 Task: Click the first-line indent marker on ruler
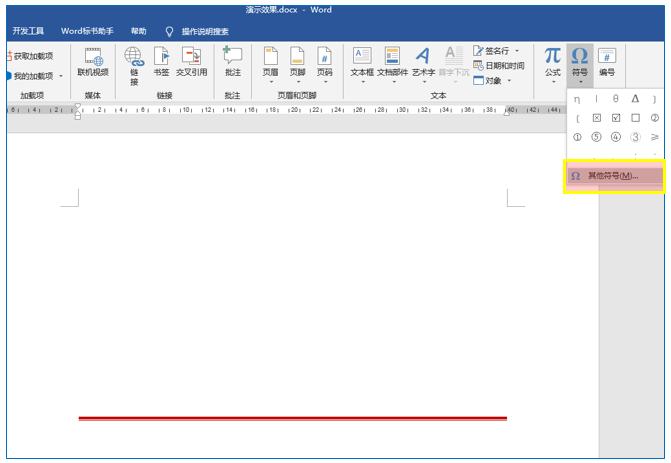(x=77, y=106)
